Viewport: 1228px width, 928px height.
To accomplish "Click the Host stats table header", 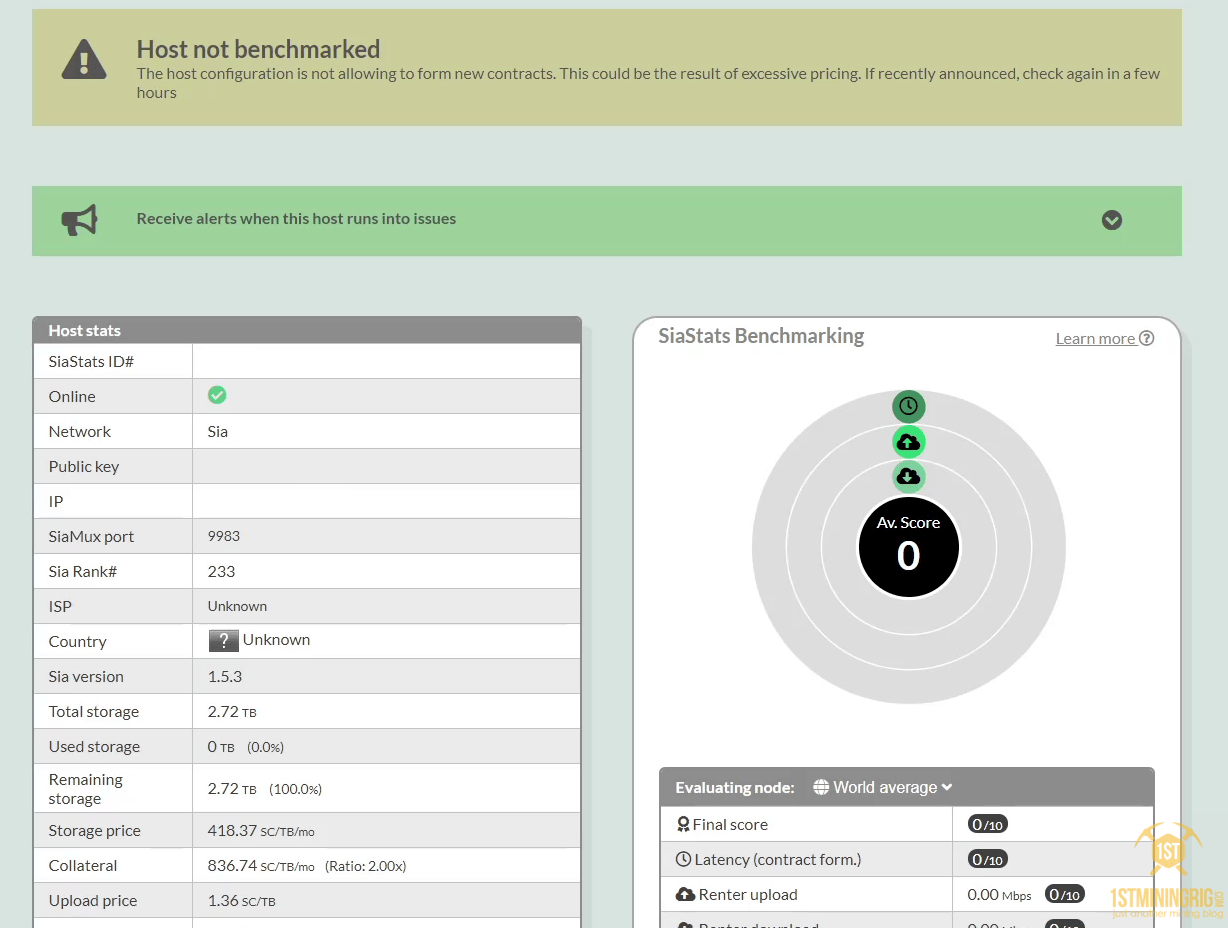I will point(307,330).
